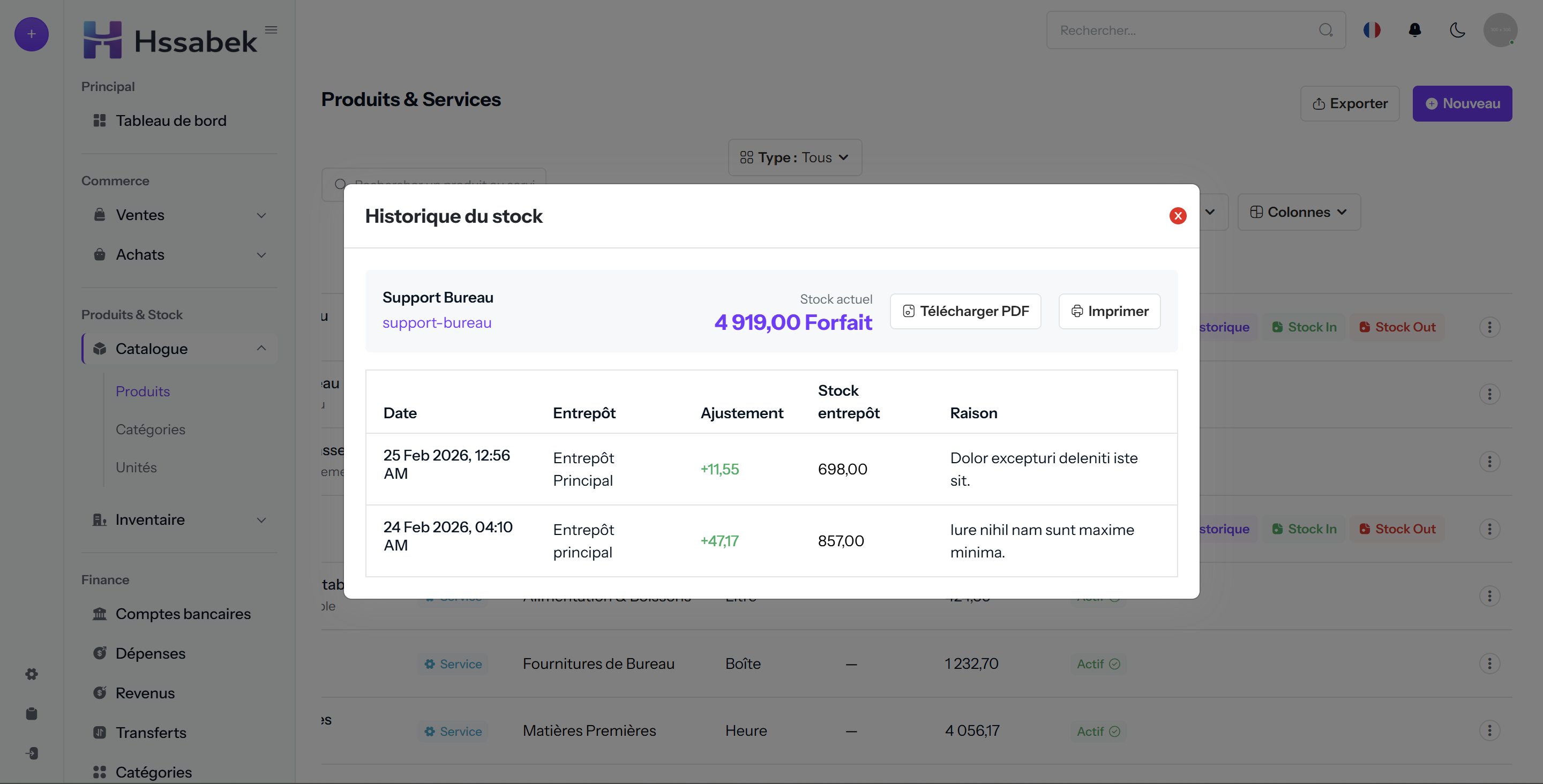The height and width of the screenshot is (784, 1543).
Task: Collapse the Catalogue section
Action: 179,349
